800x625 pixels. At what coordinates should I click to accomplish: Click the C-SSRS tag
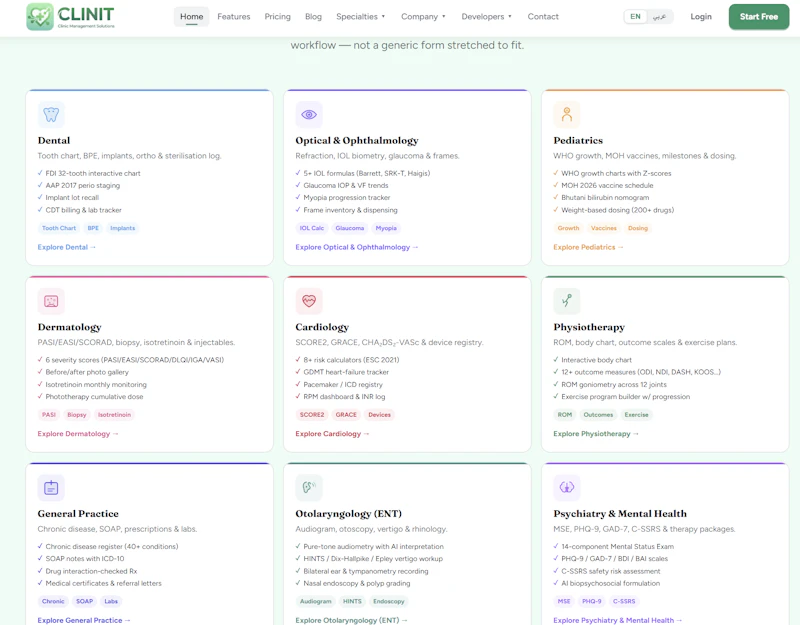point(624,602)
